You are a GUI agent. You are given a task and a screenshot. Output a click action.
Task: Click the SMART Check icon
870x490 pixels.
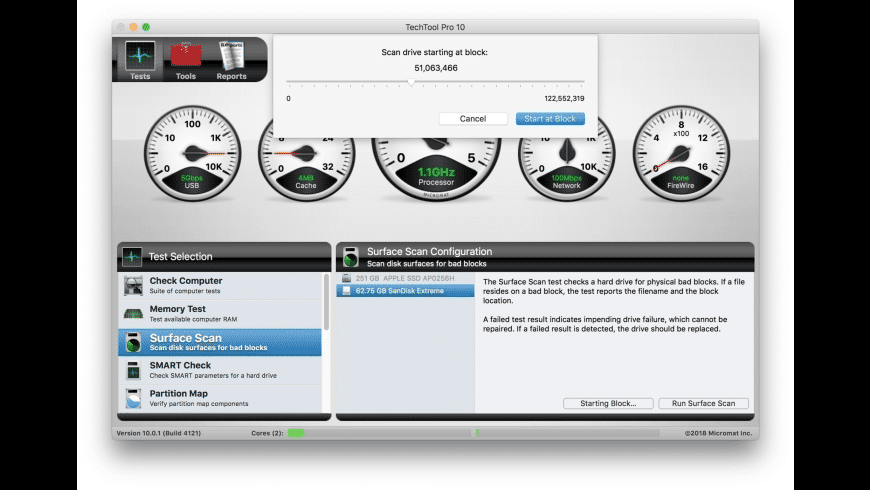133,370
